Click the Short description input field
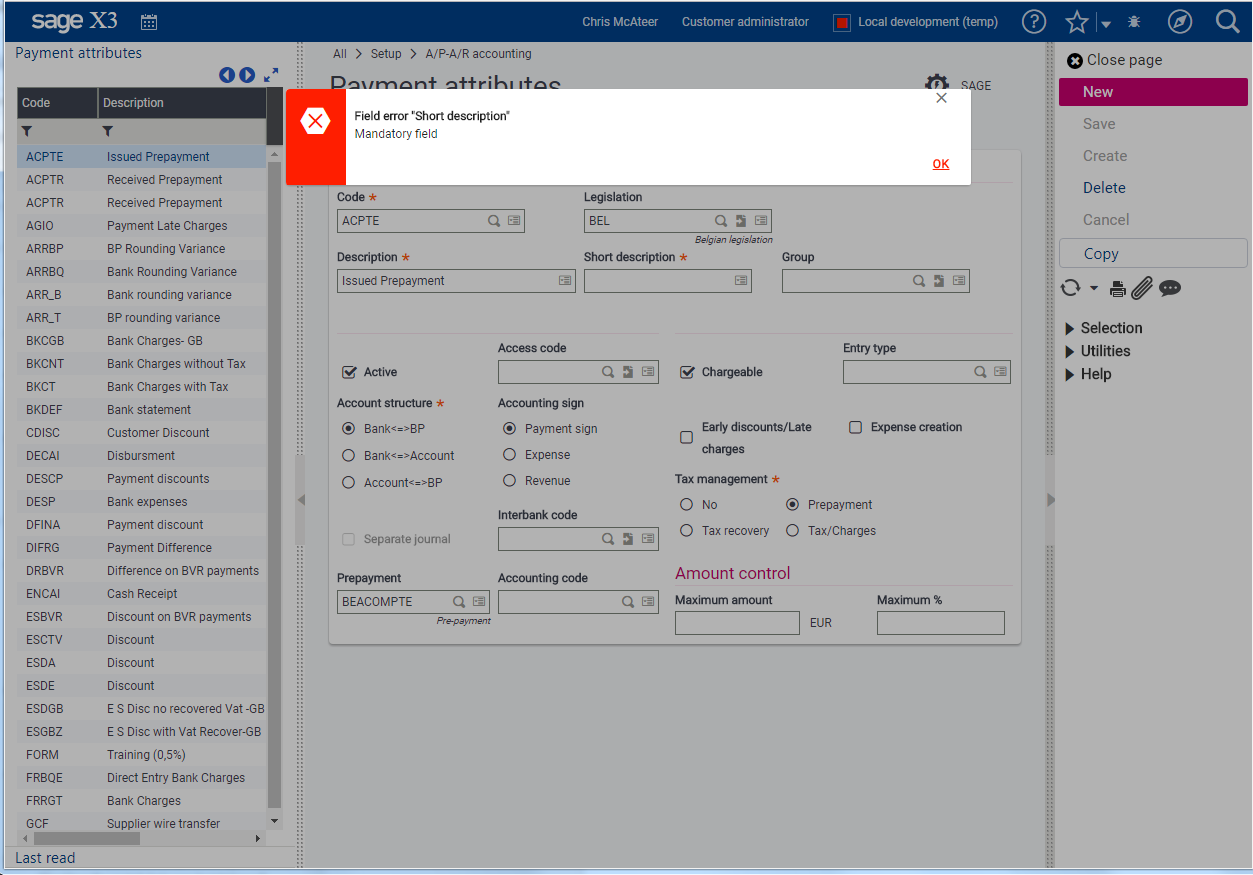The image size is (1253, 875). click(x=668, y=281)
